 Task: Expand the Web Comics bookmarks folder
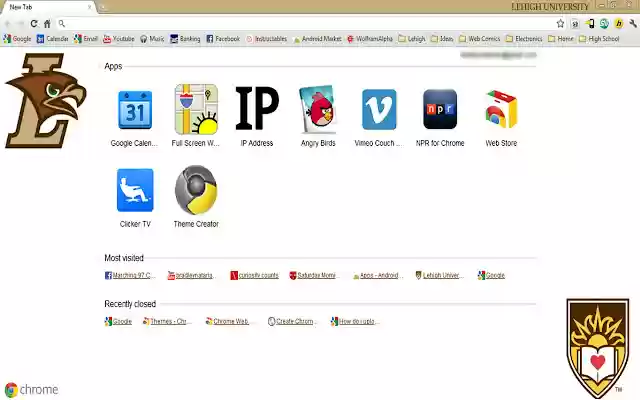(x=480, y=39)
